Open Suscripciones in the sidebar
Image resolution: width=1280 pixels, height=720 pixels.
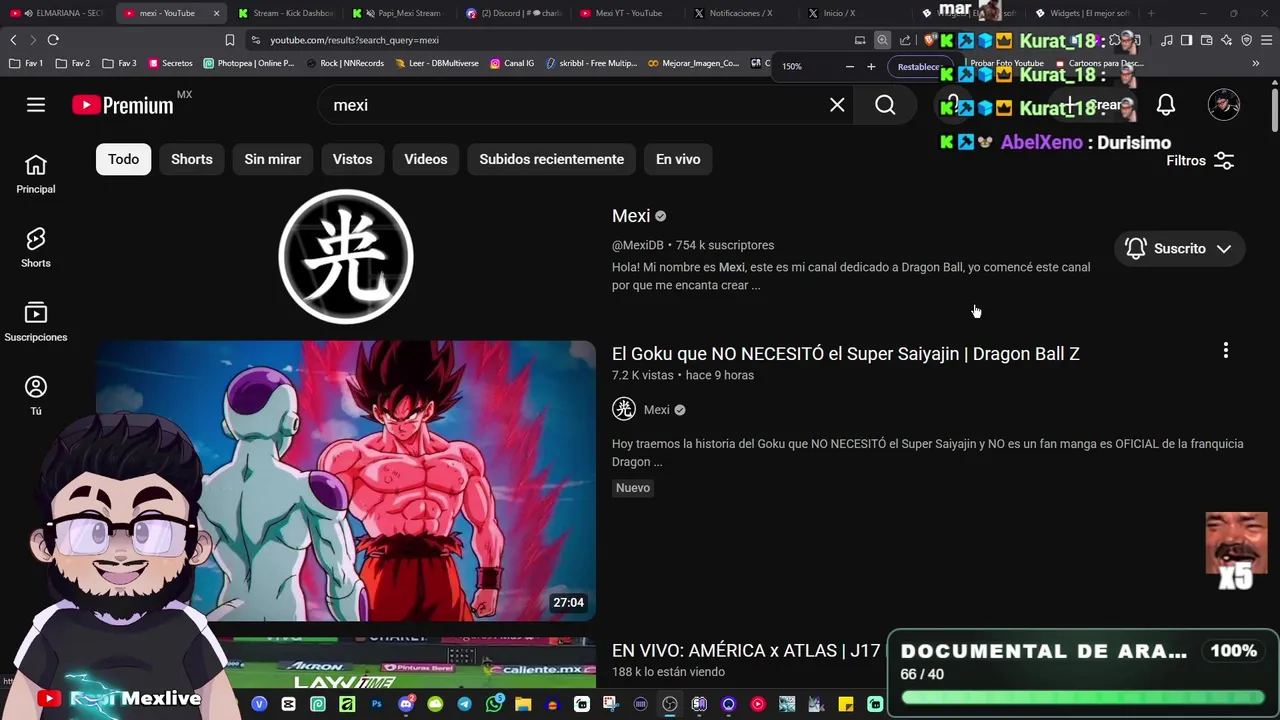point(36,322)
